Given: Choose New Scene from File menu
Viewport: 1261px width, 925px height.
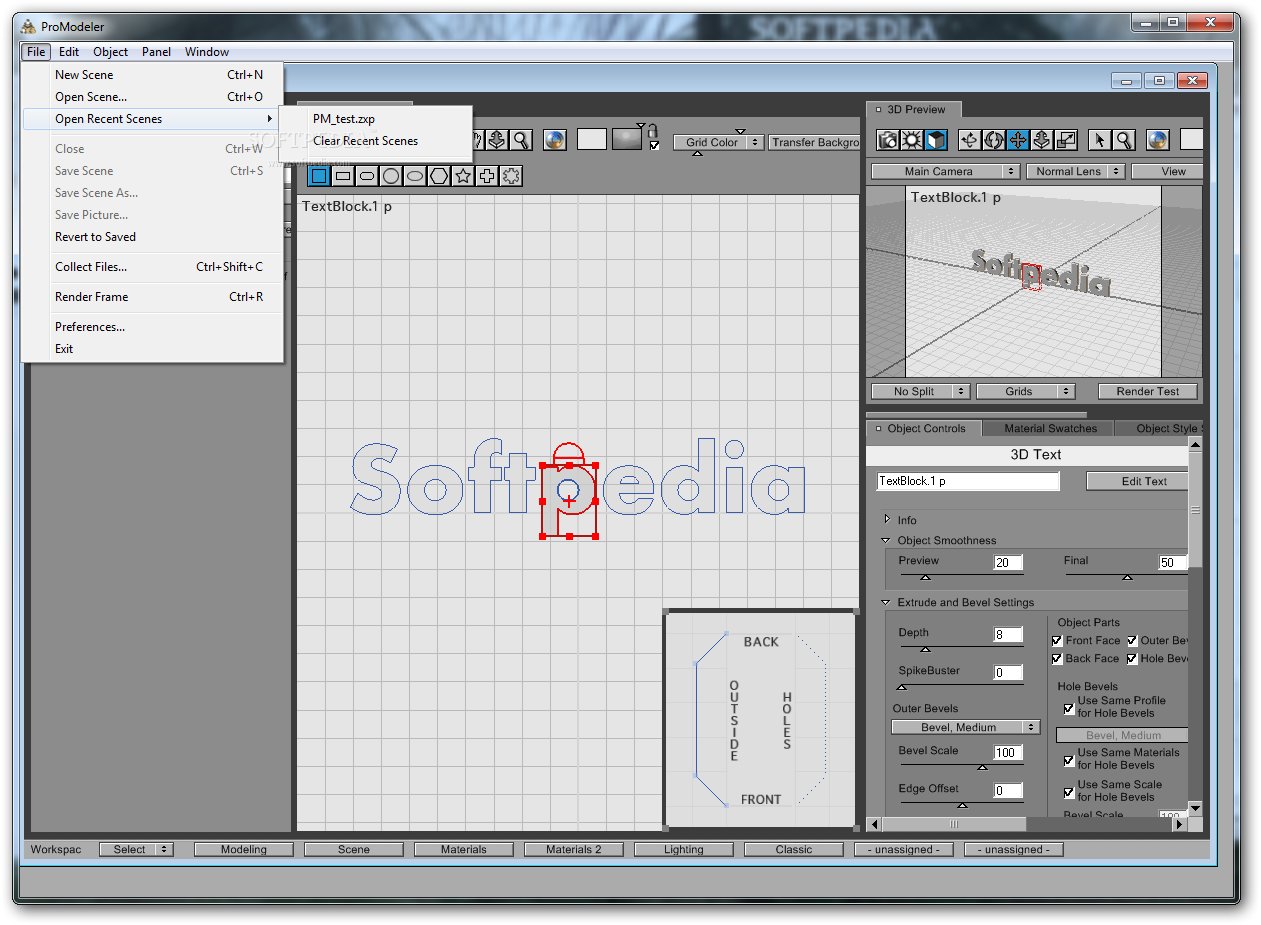Looking at the screenshot, I should click(153, 75).
